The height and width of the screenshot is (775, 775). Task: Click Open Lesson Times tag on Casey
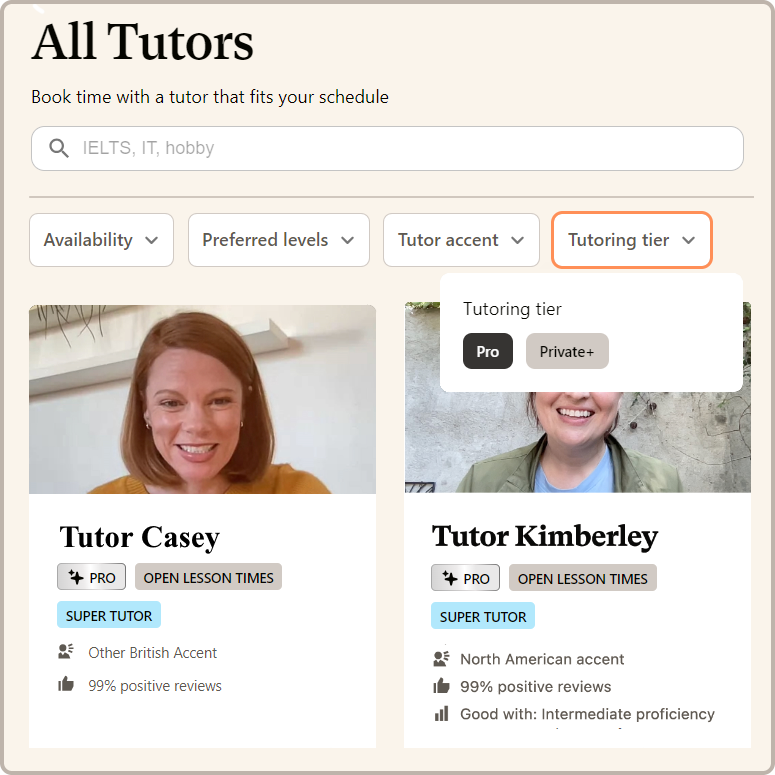coord(208,577)
